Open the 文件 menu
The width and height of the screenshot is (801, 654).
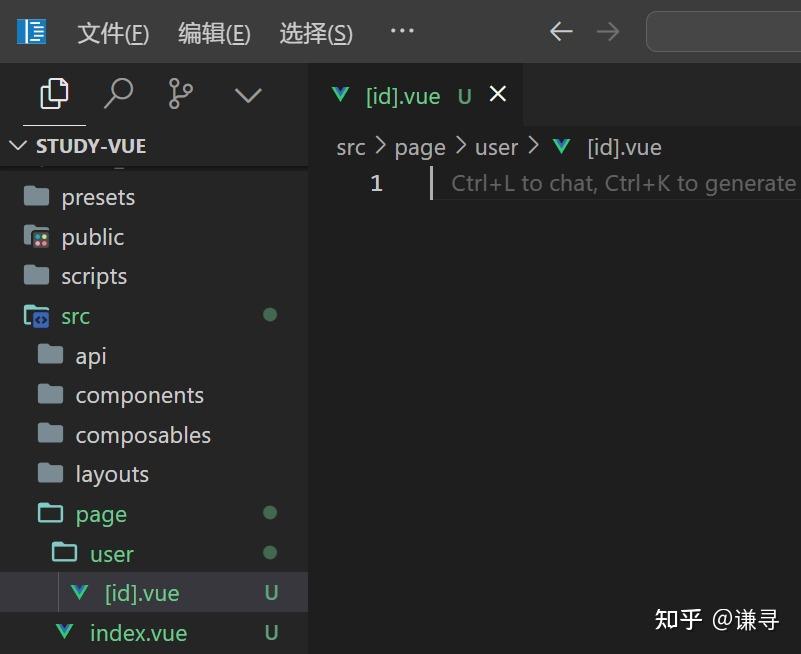tap(112, 31)
